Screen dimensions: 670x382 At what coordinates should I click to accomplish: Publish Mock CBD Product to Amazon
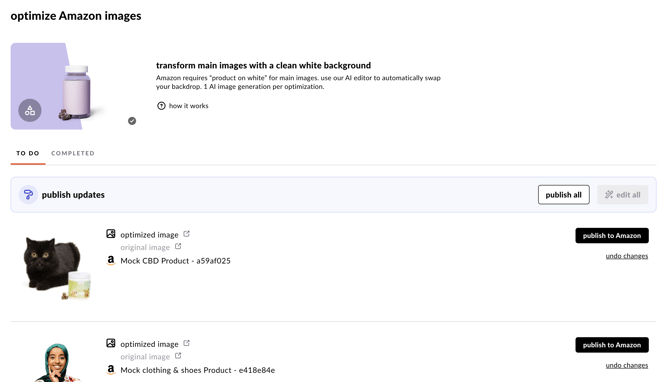612,235
